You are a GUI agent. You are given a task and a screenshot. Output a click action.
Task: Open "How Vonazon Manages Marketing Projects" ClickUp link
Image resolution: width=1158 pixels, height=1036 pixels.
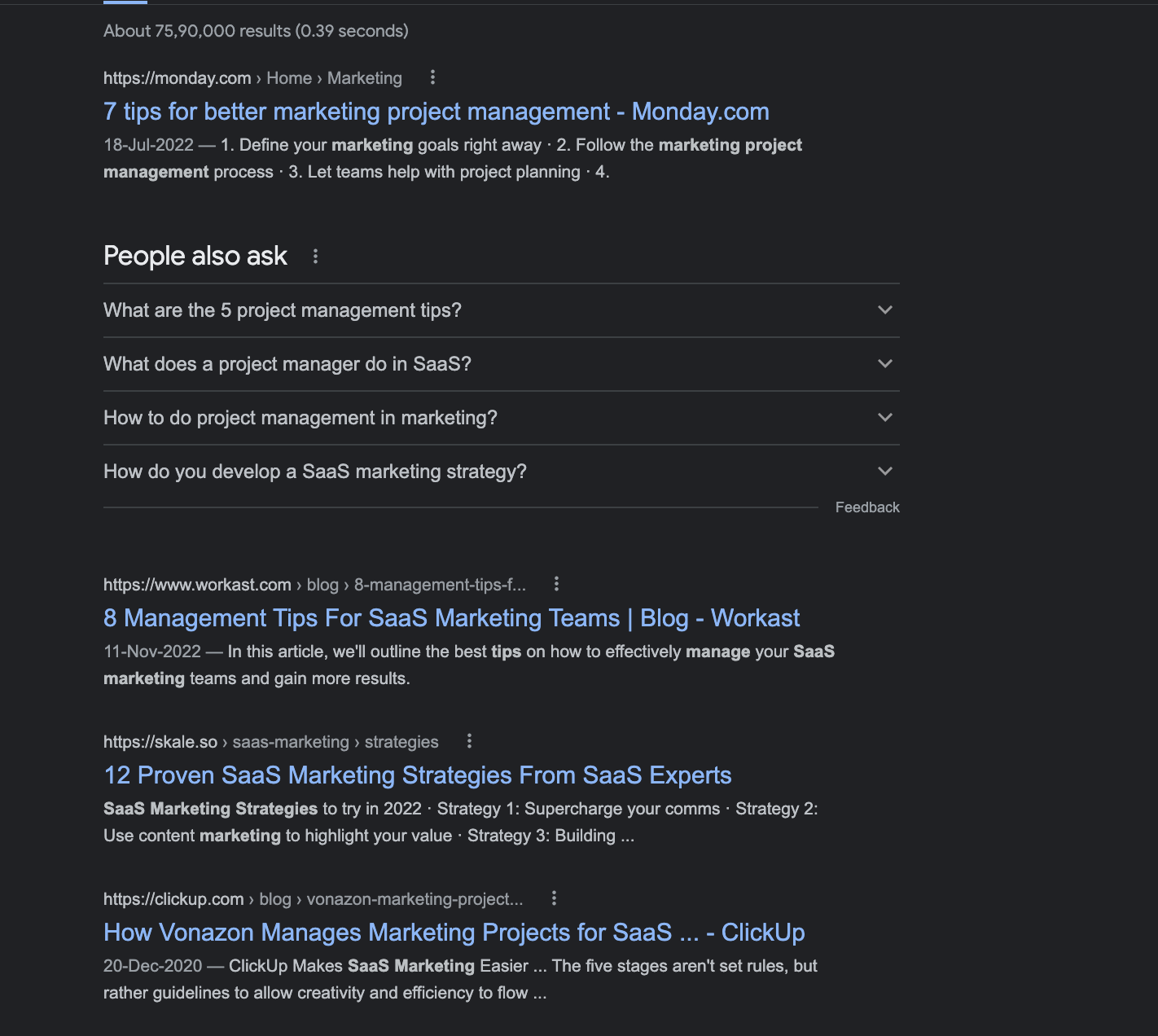pos(454,933)
